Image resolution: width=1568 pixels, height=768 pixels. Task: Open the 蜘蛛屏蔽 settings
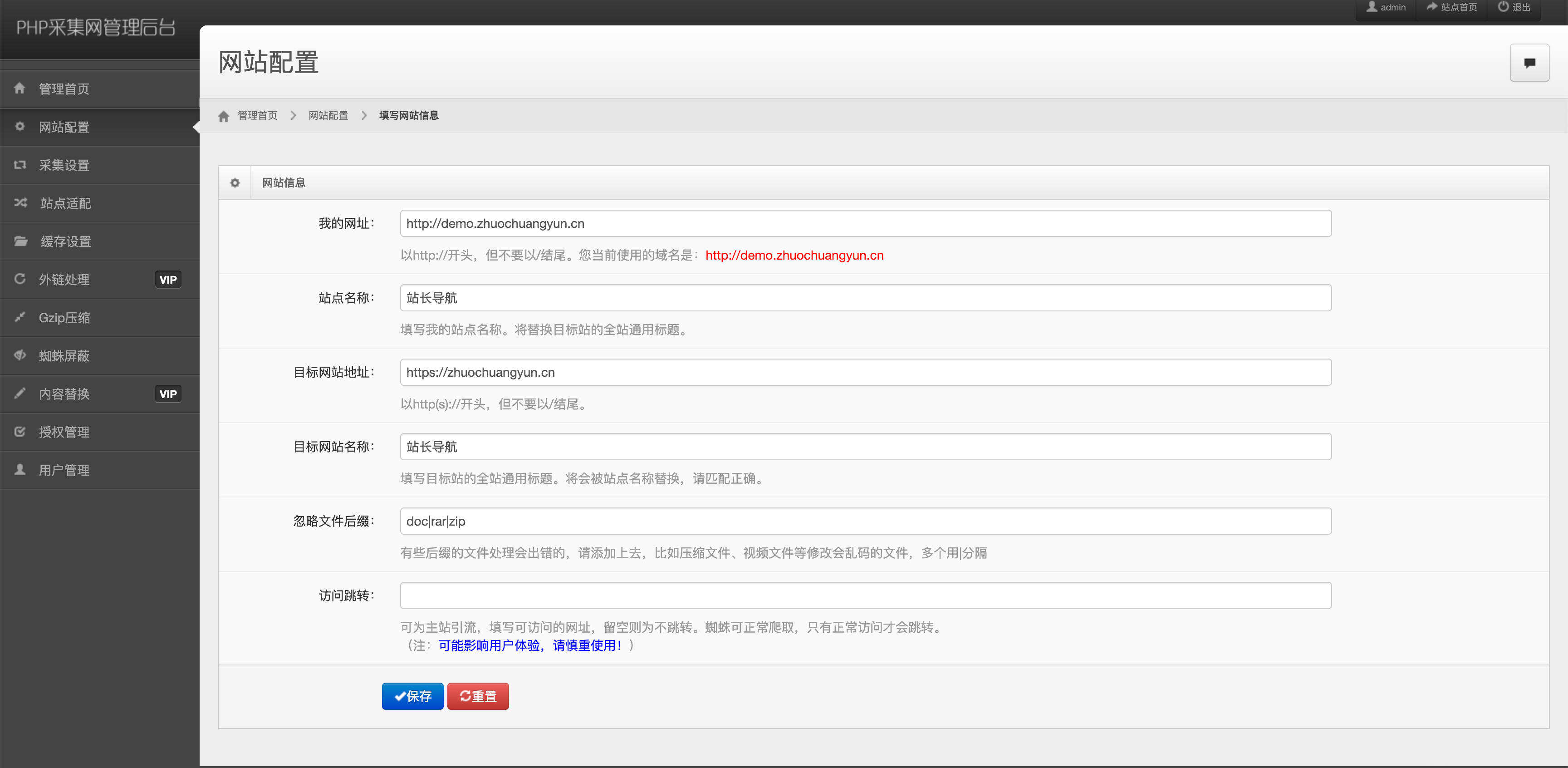pos(65,356)
